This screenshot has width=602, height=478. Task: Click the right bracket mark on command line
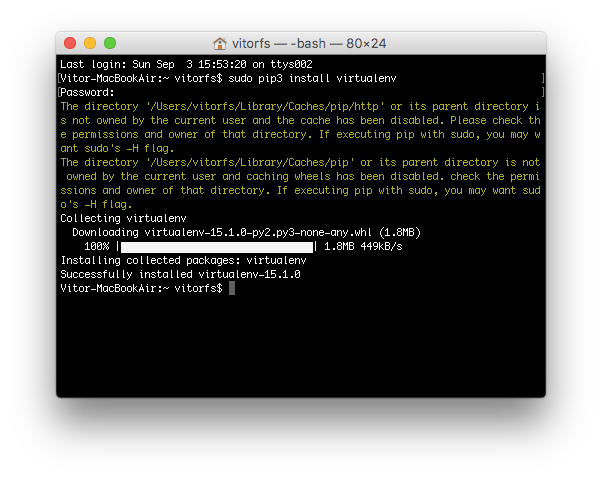tap(543, 78)
